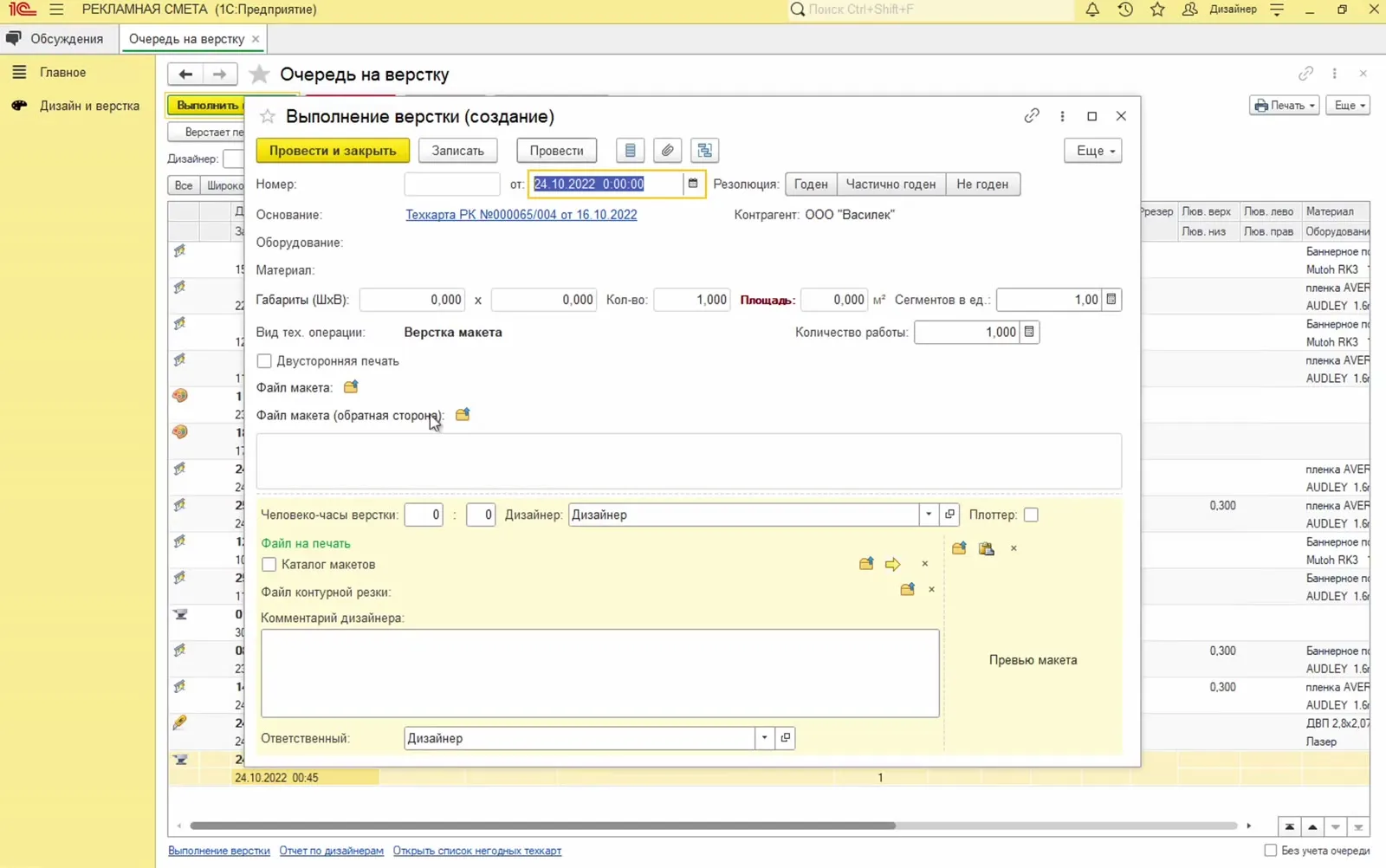Open the dialog's Еще dropdown menu
This screenshot has width=1386, height=868.
(x=1093, y=151)
